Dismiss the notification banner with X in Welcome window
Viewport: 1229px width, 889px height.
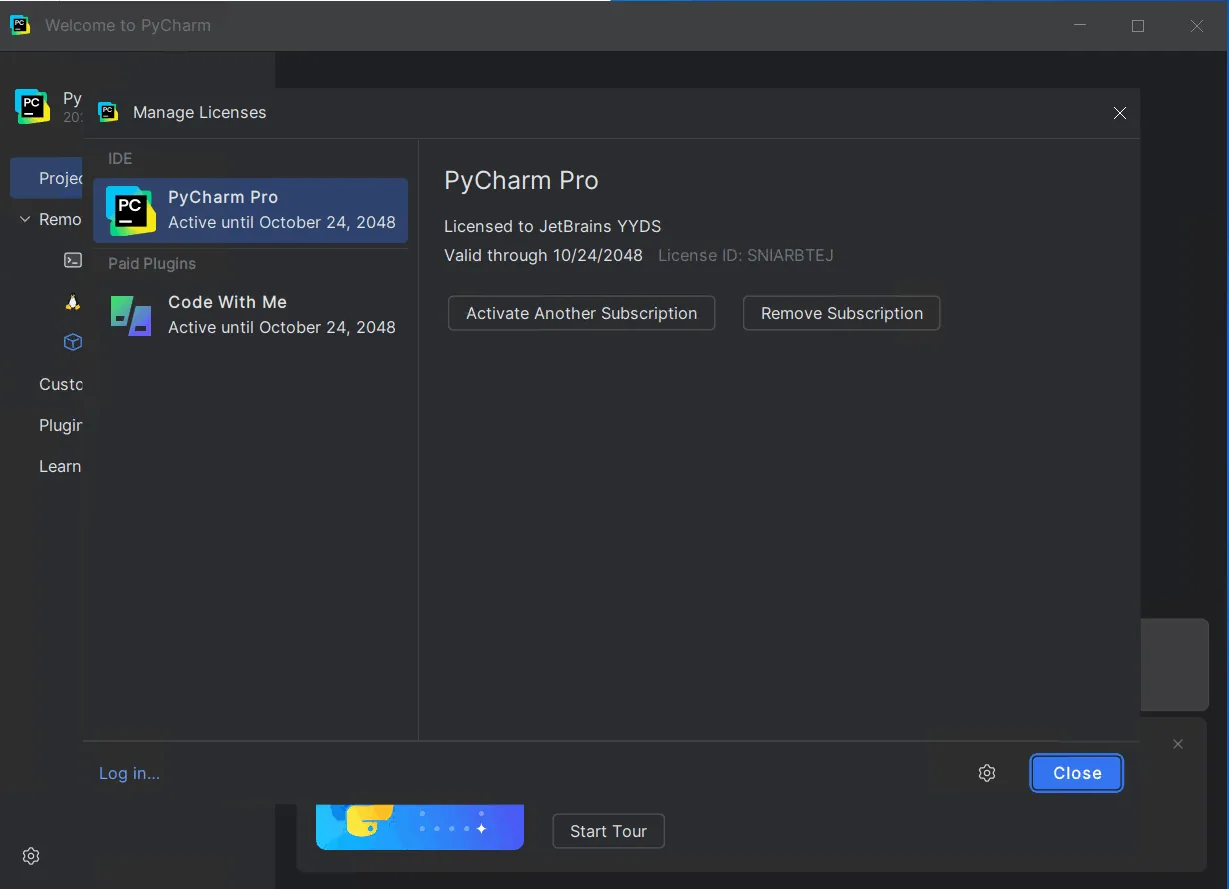coord(1178,744)
